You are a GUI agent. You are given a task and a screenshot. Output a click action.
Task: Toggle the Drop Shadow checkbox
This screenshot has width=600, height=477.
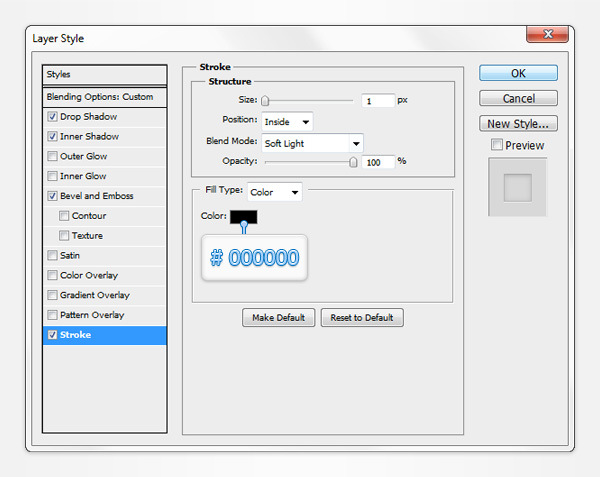click(x=52, y=117)
